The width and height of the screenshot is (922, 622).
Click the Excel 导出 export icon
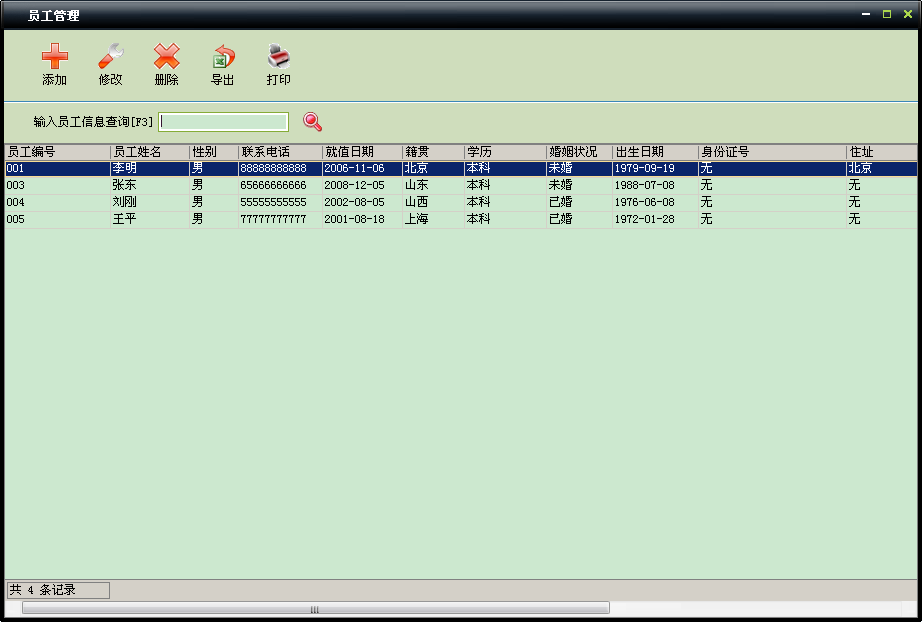coord(223,57)
